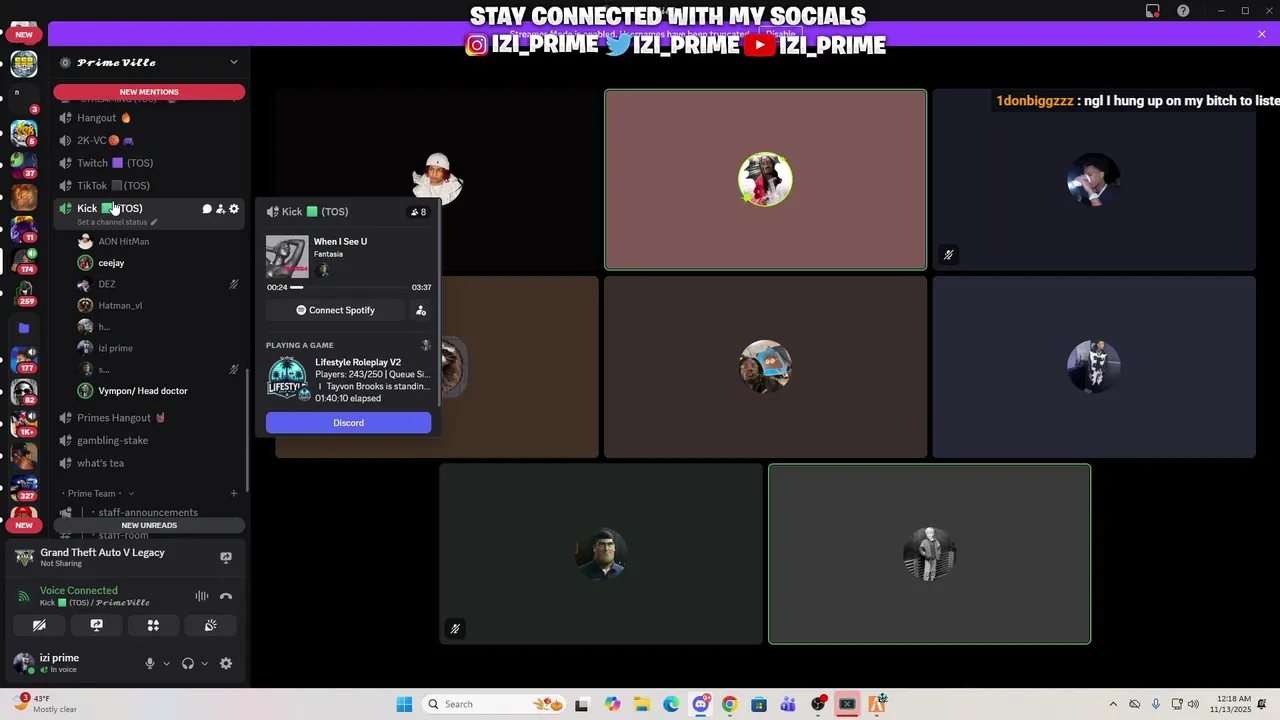Open File Explorer from taskbar
This screenshot has height=720, width=1280.
[x=641, y=704]
